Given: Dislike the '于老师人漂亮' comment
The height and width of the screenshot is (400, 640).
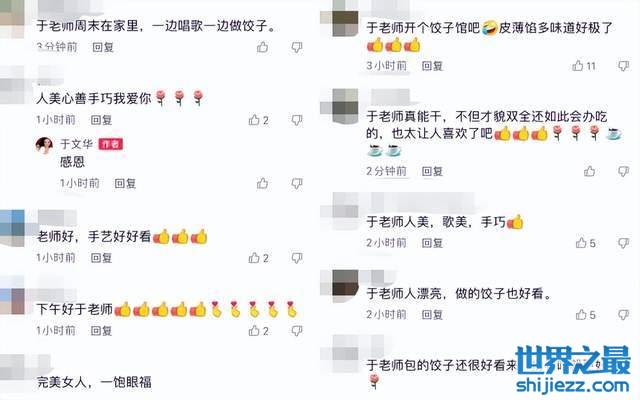Looking at the screenshot, I should 623,315.
